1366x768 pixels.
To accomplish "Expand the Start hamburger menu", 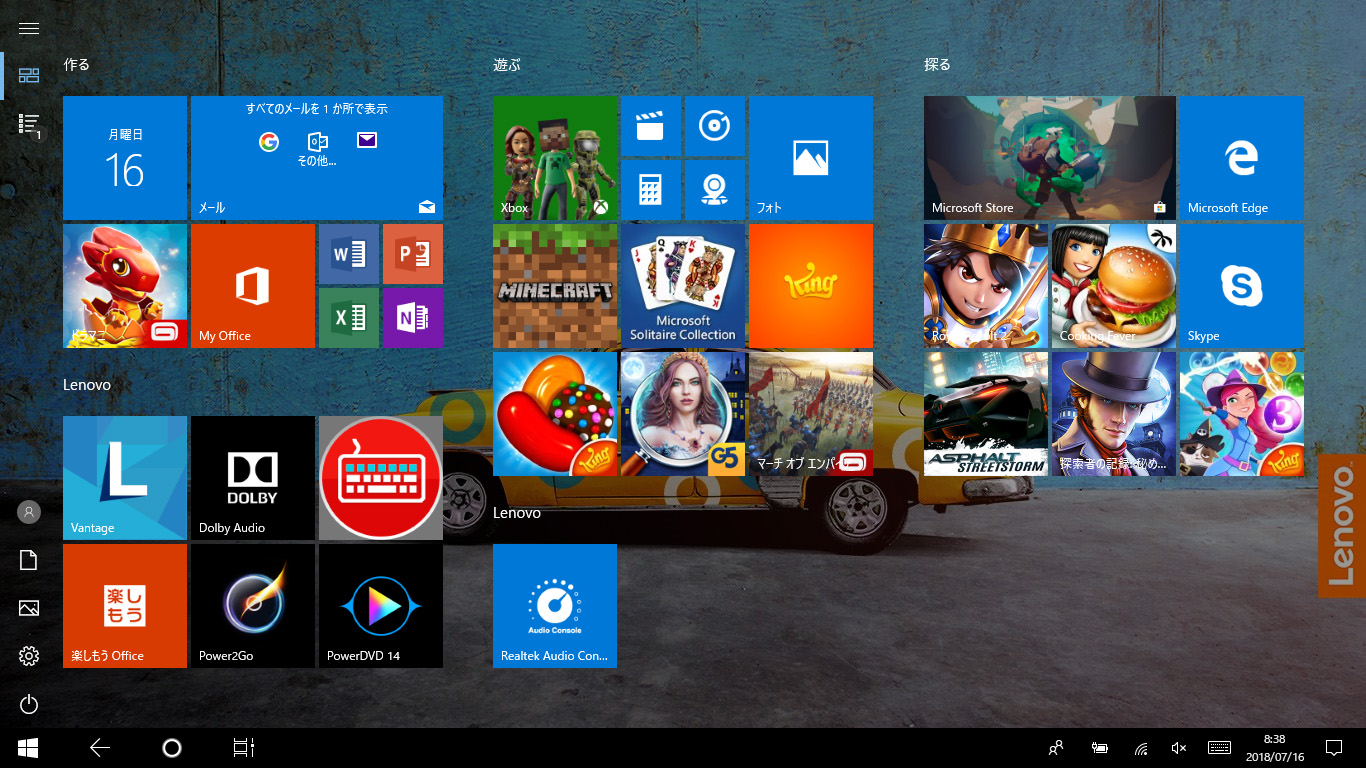I will [x=29, y=28].
